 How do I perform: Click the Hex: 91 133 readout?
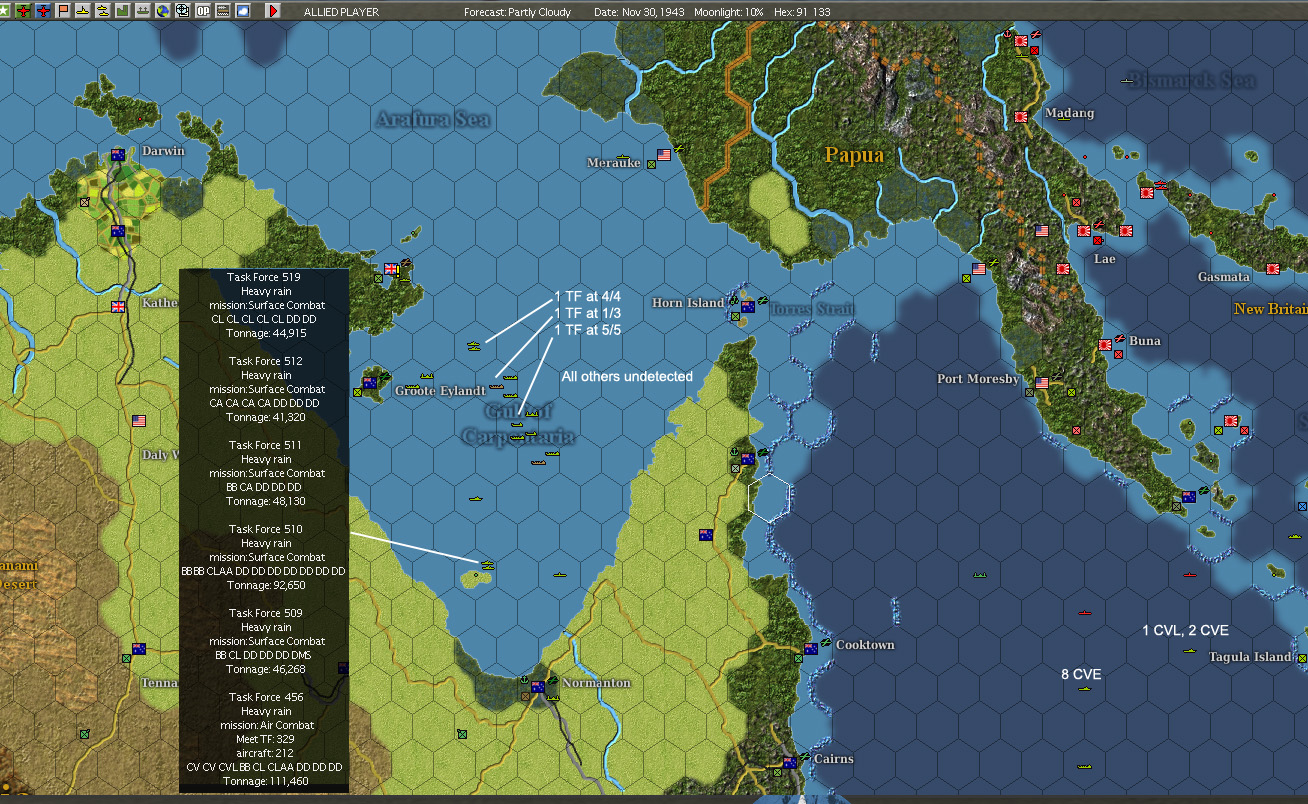(802, 12)
